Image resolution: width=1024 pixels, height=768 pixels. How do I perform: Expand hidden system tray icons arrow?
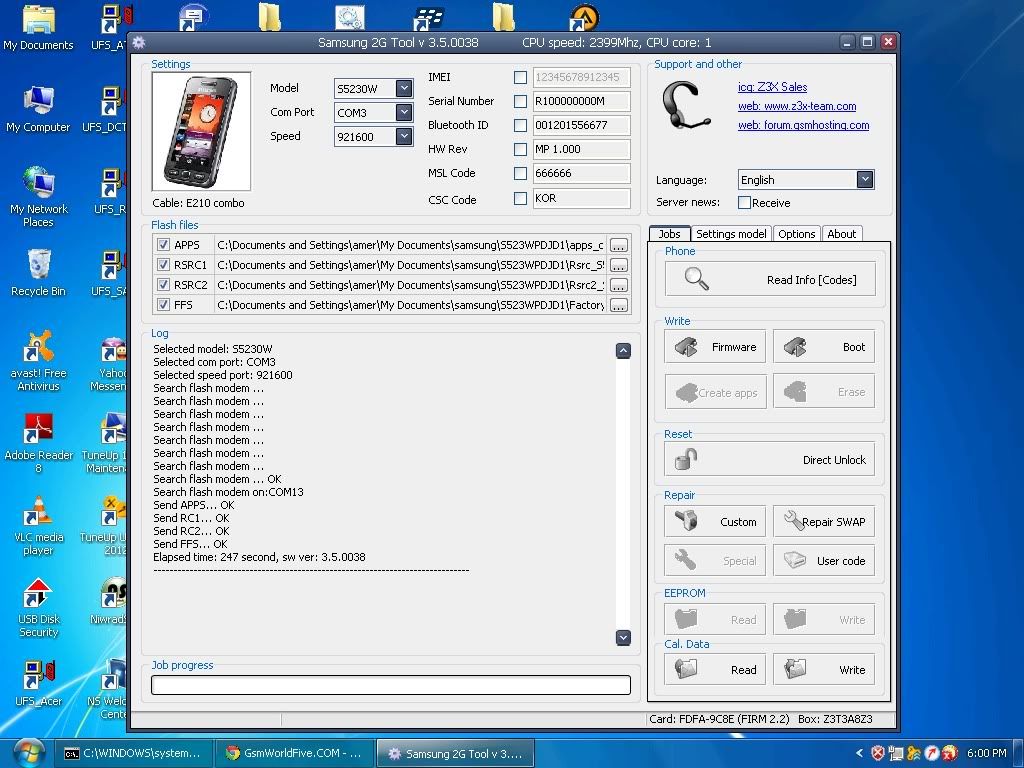859,753
